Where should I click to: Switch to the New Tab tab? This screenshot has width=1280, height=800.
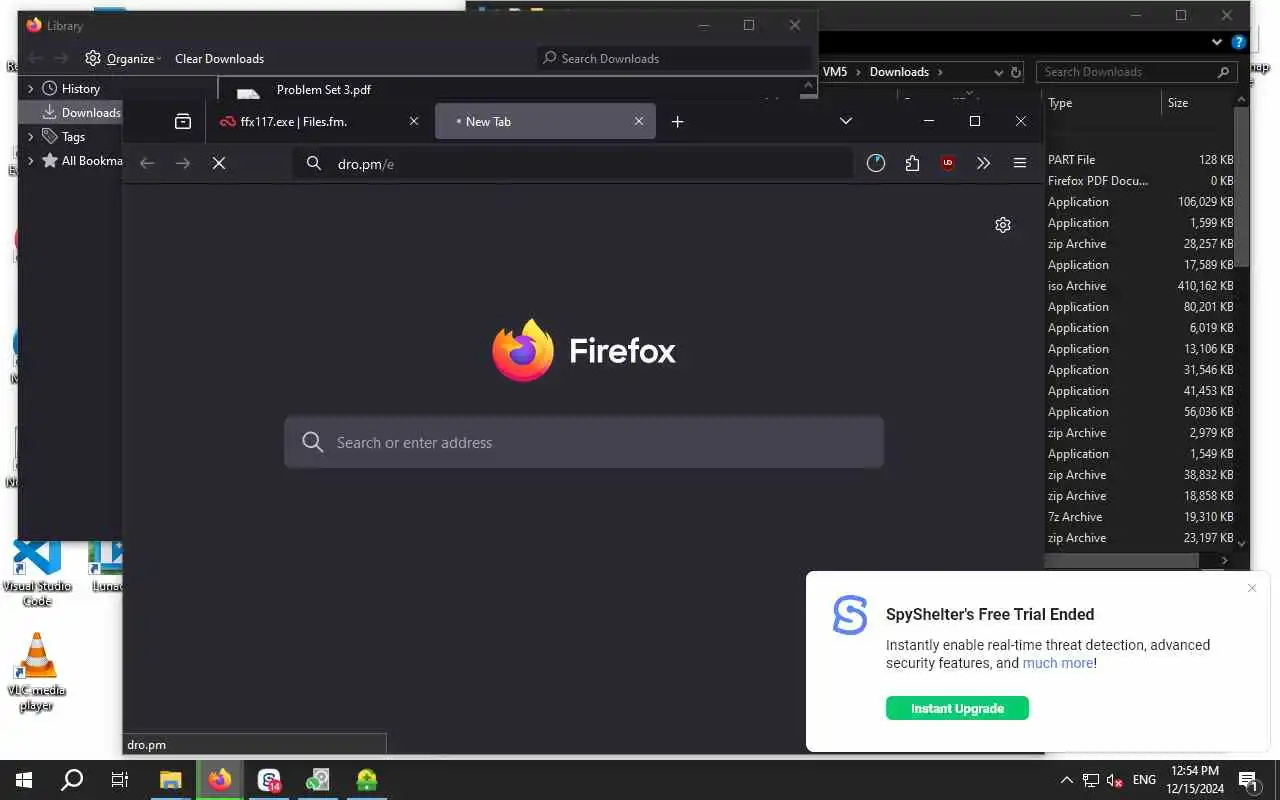tap(545, 121)
